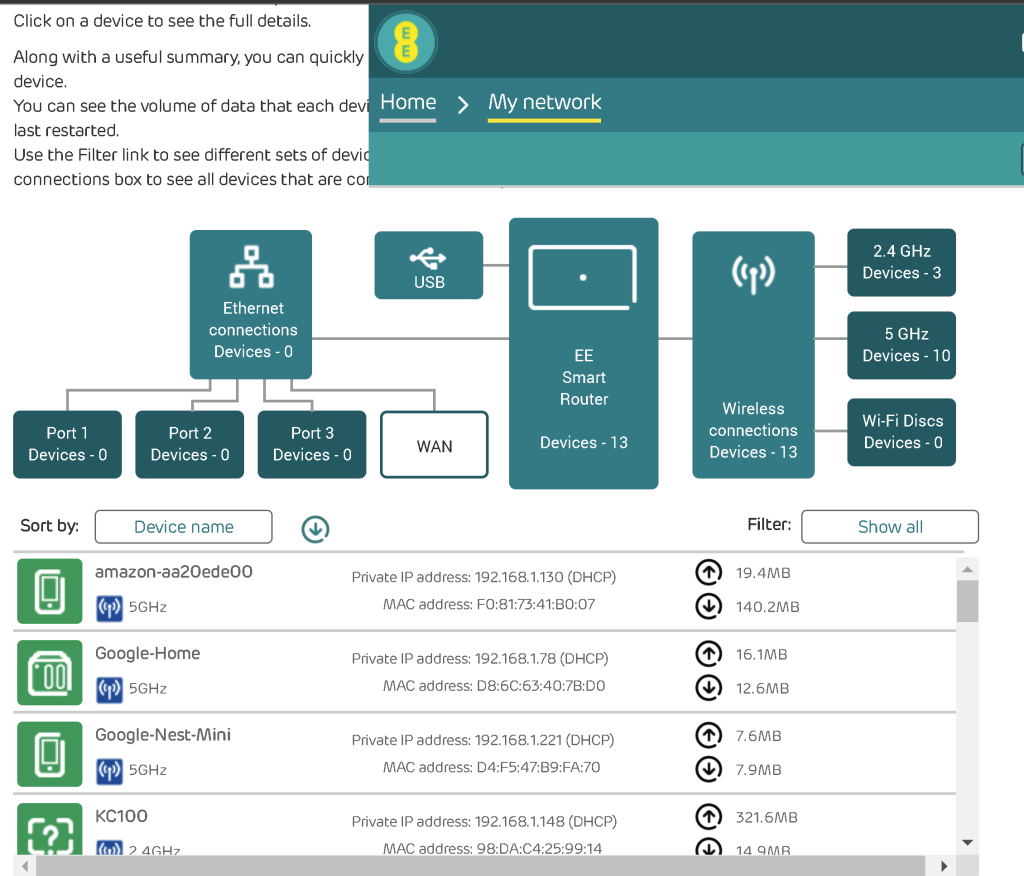Click the EE logo icon

pyautogui.click(x=406, y=42)
